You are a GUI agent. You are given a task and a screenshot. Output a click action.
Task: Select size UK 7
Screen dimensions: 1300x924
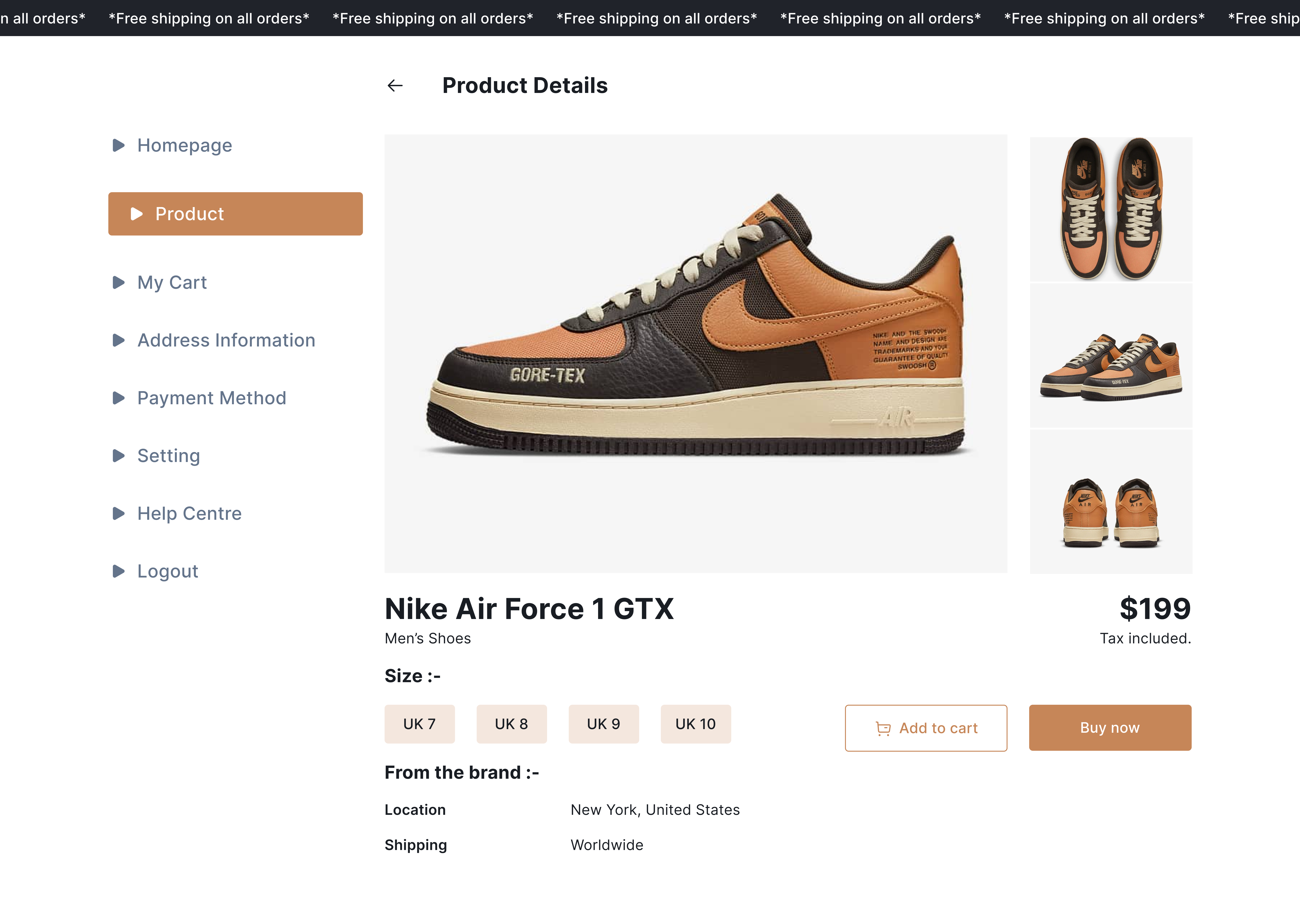click(420, 724)
